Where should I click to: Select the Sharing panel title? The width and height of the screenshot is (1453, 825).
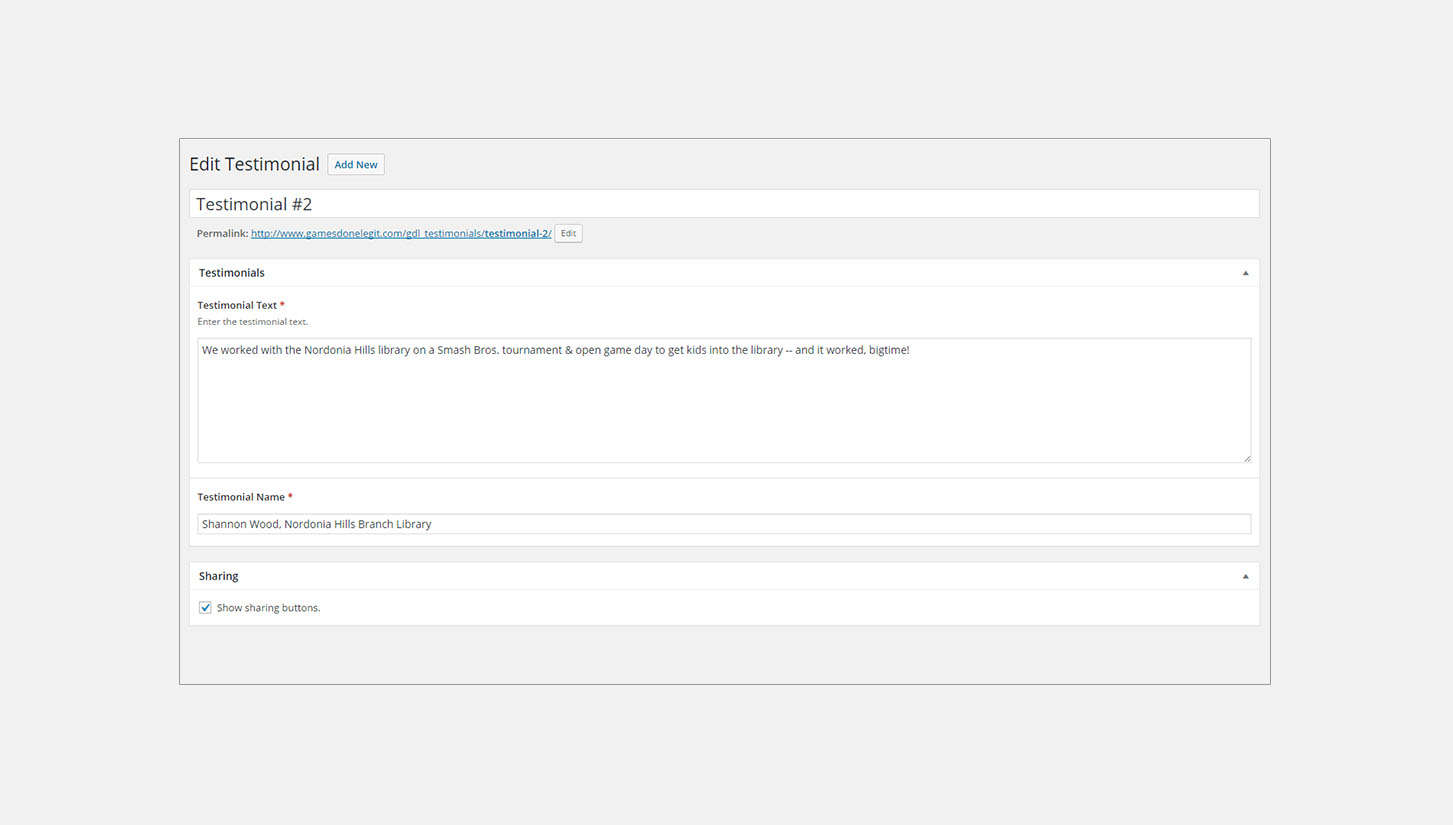coord(218,575)
